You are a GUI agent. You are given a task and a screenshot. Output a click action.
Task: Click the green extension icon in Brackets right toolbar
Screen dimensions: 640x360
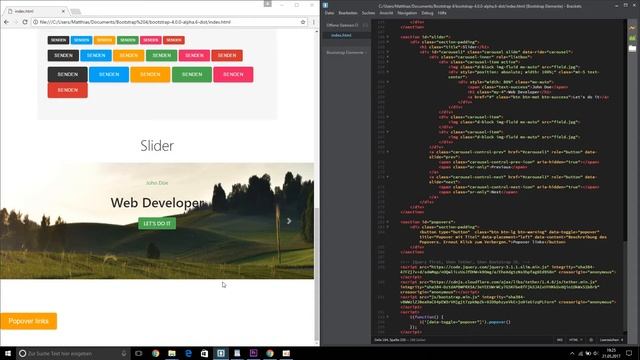coord(632,38)
